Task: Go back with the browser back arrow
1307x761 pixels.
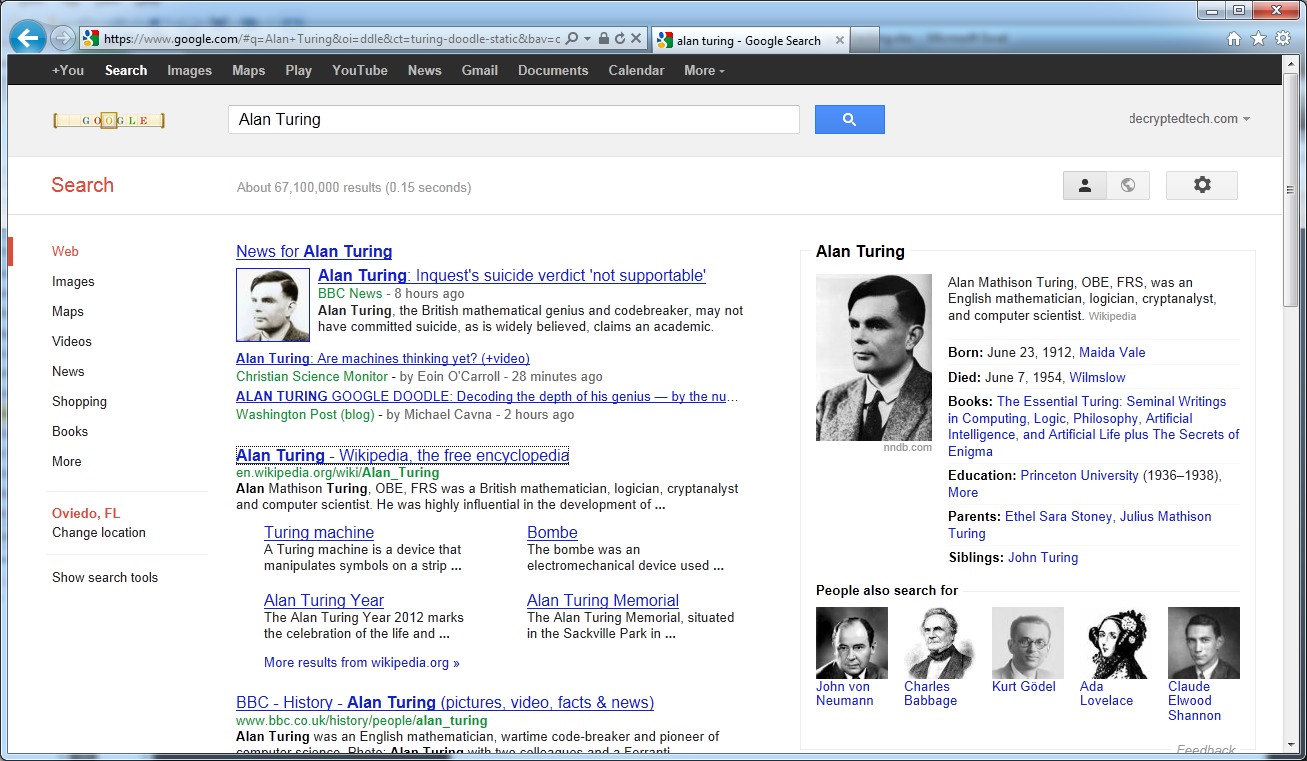Action: tap(27, 38)
